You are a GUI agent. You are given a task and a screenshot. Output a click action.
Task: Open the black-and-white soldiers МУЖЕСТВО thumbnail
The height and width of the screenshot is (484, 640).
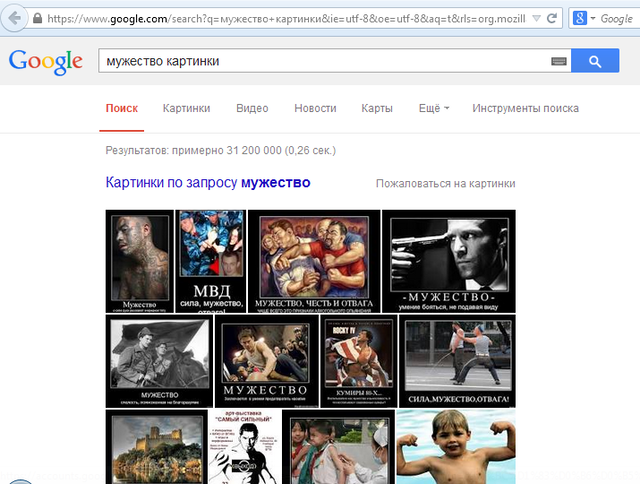pyautogui.click(x=159, y=361)
